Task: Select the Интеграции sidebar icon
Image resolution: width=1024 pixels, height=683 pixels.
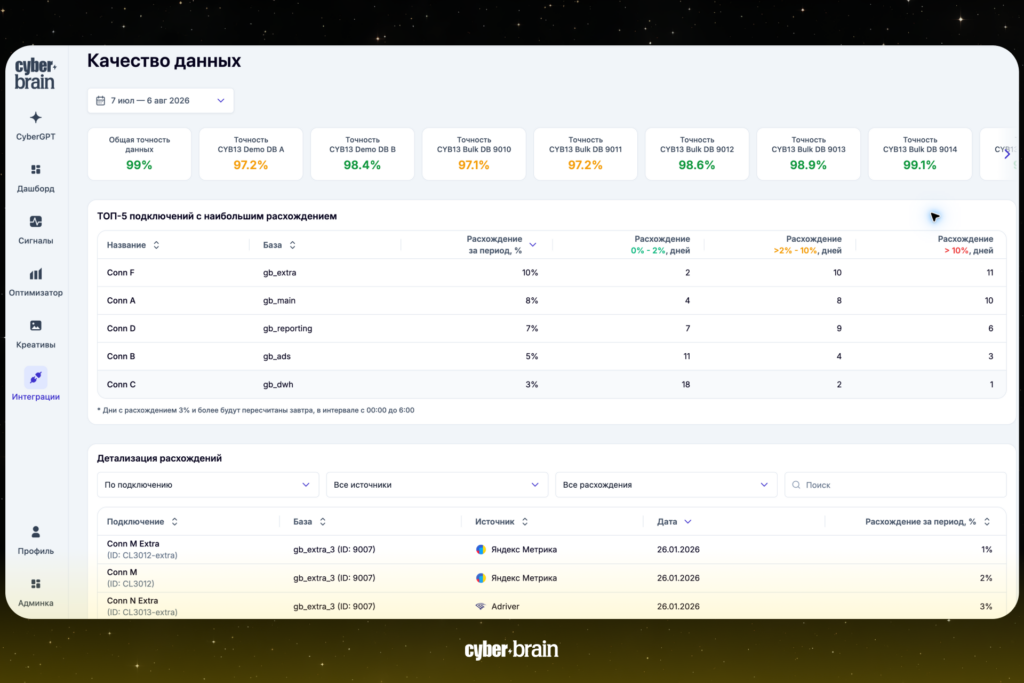Action: click(35, 378)
